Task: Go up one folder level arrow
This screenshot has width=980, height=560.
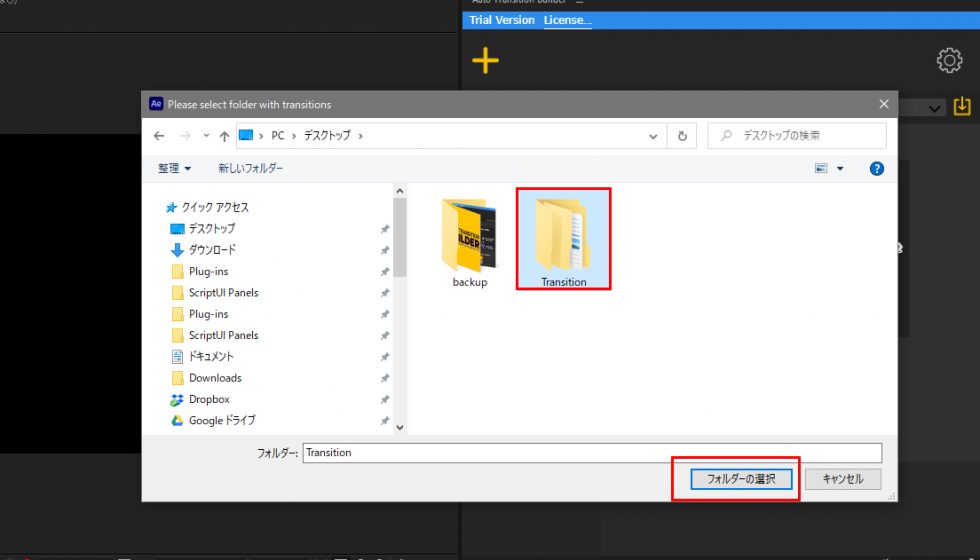Action: (x=224, y=136)
